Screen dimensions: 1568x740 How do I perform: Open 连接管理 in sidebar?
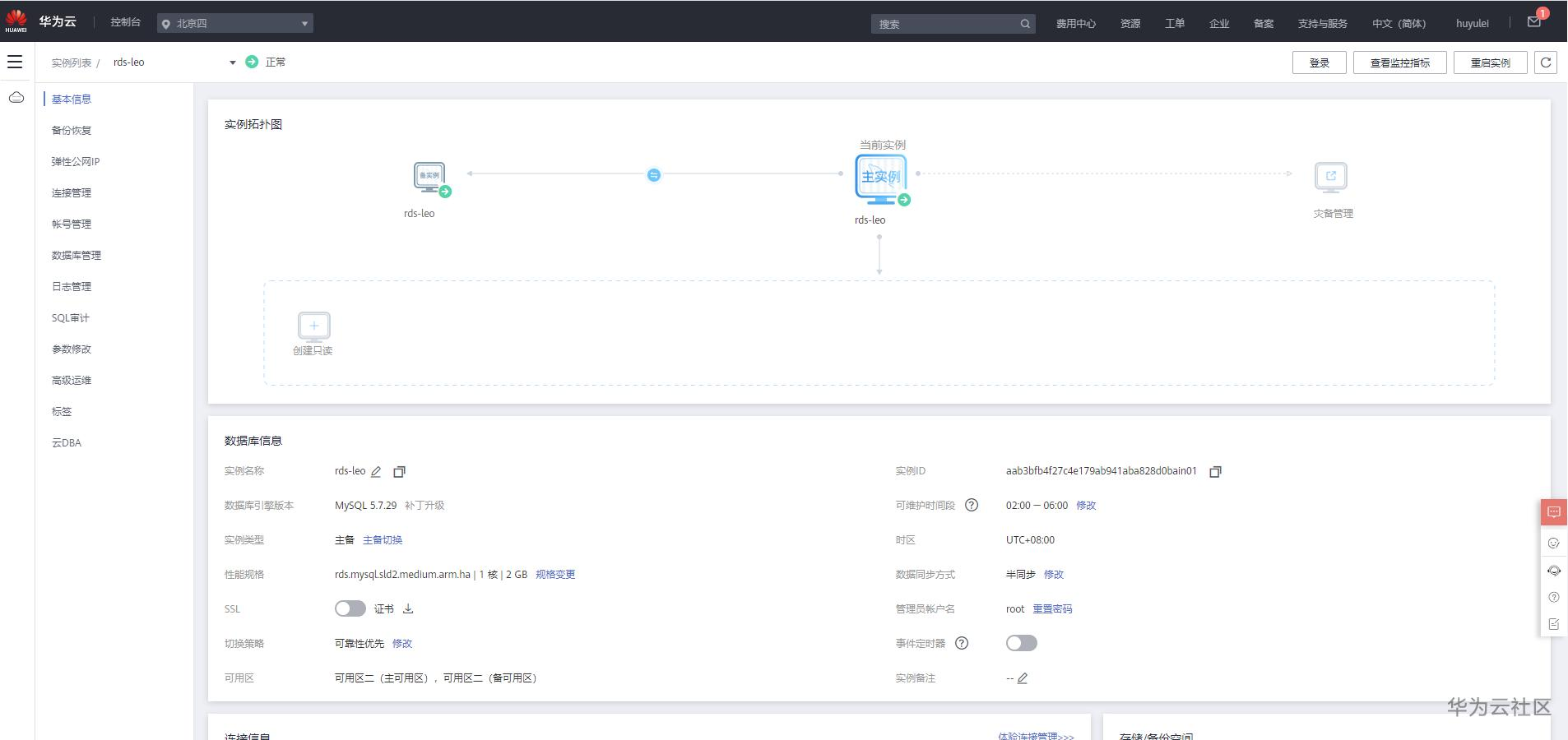pyautogui.click(x=72, y=192)
